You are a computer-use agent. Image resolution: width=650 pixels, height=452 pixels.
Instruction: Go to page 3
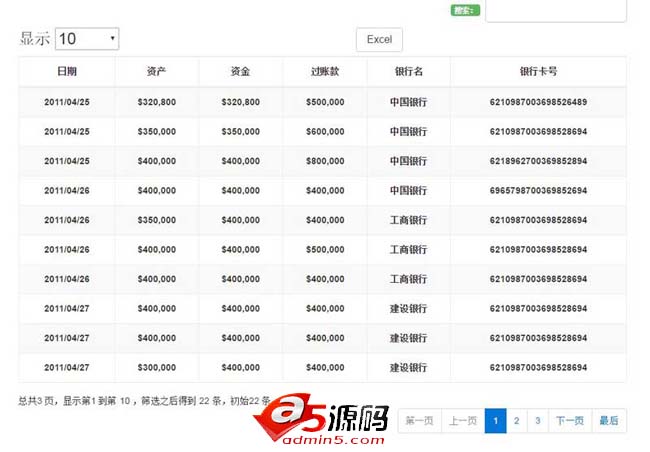coord(538,421)
